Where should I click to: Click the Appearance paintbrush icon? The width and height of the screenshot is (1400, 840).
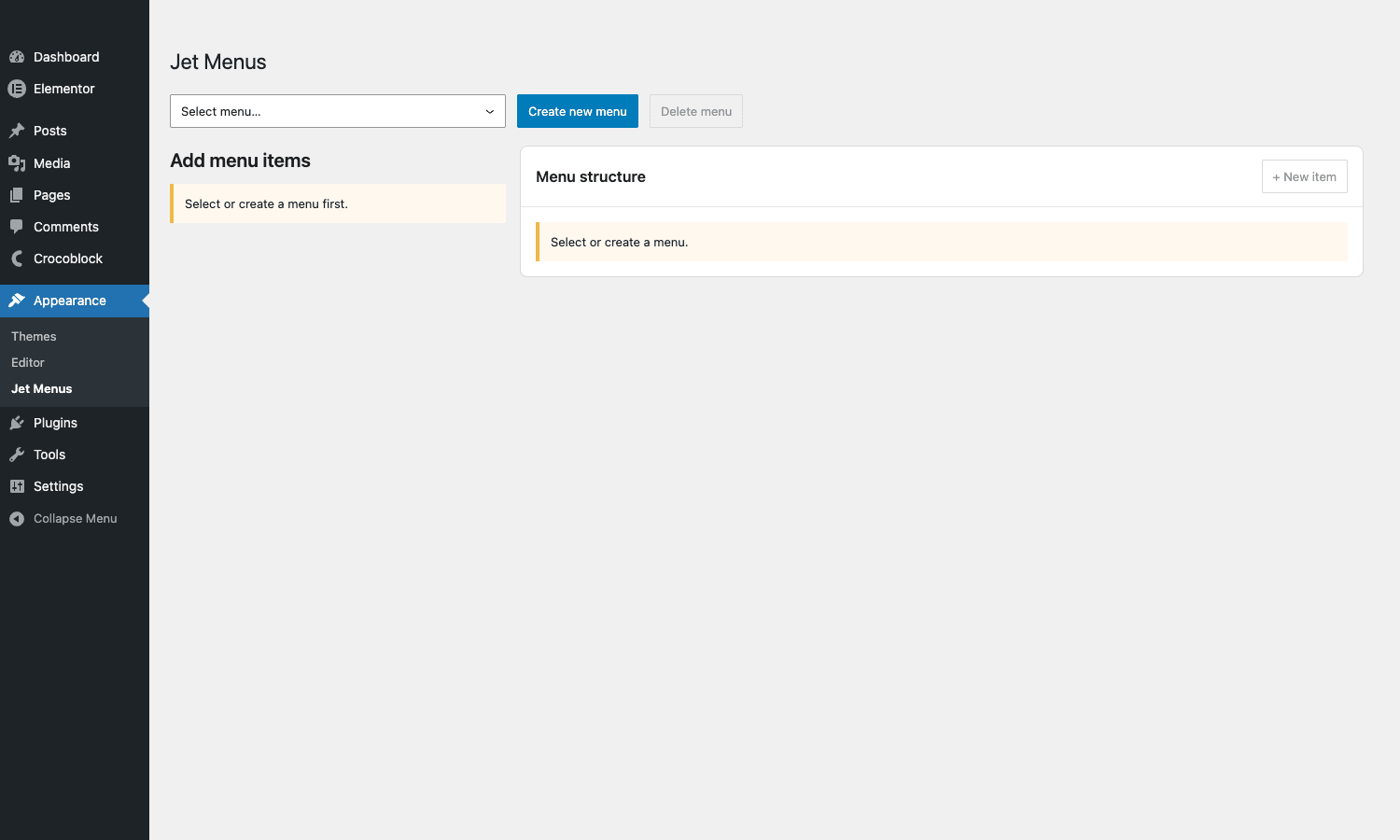click(x=17, y=301)
